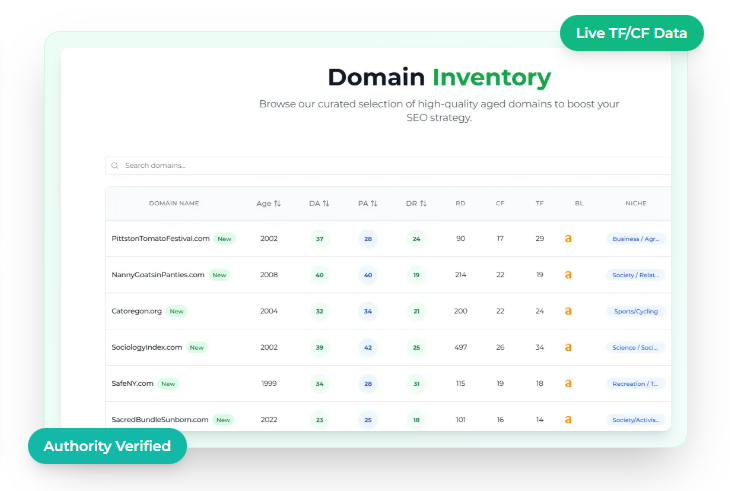Screen dimensions: 730x491
Task: Sort domains by PA column
Action: click(368, 203)
